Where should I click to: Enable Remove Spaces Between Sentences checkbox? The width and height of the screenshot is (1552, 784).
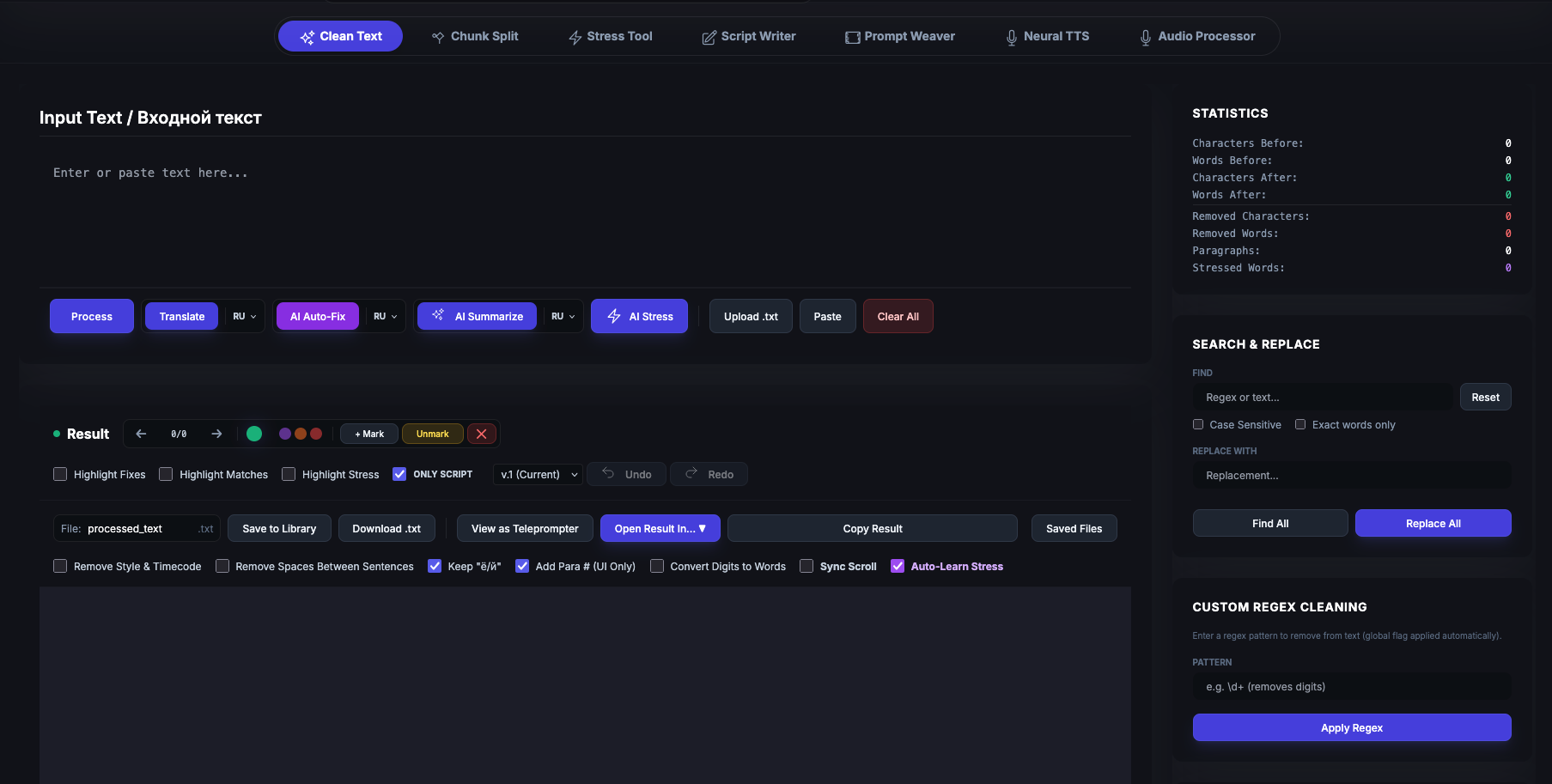222,566
